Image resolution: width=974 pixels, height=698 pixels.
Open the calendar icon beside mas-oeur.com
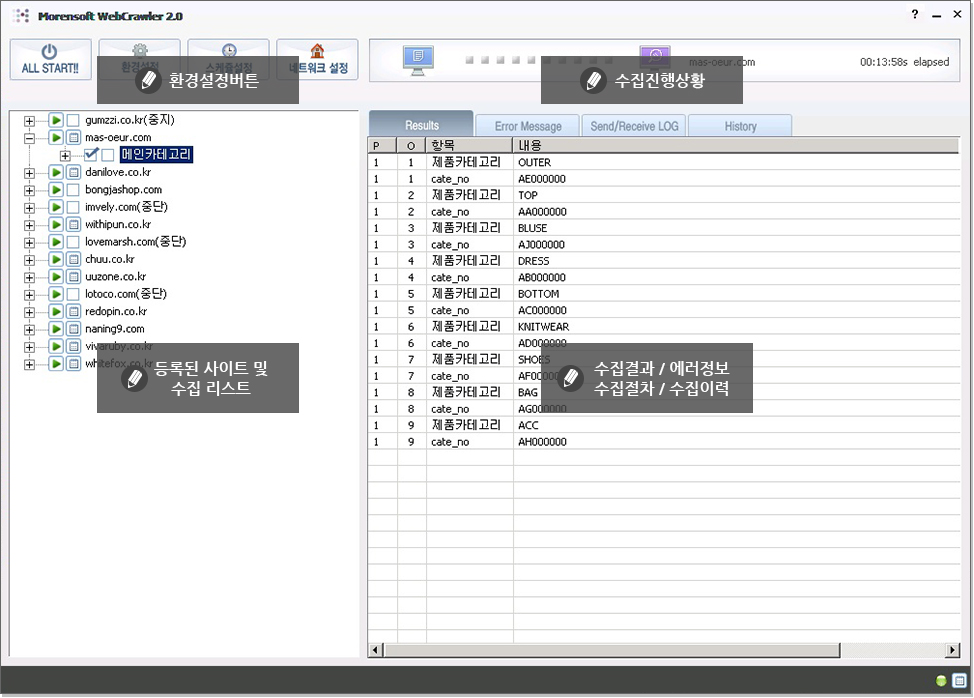[73, 137]
